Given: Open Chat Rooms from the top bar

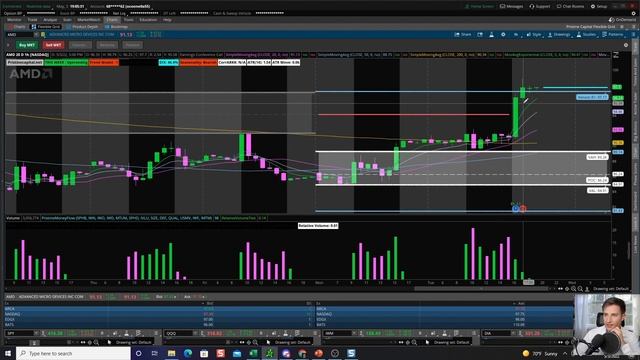Looking at the screenshot, I should click(570, 7).
